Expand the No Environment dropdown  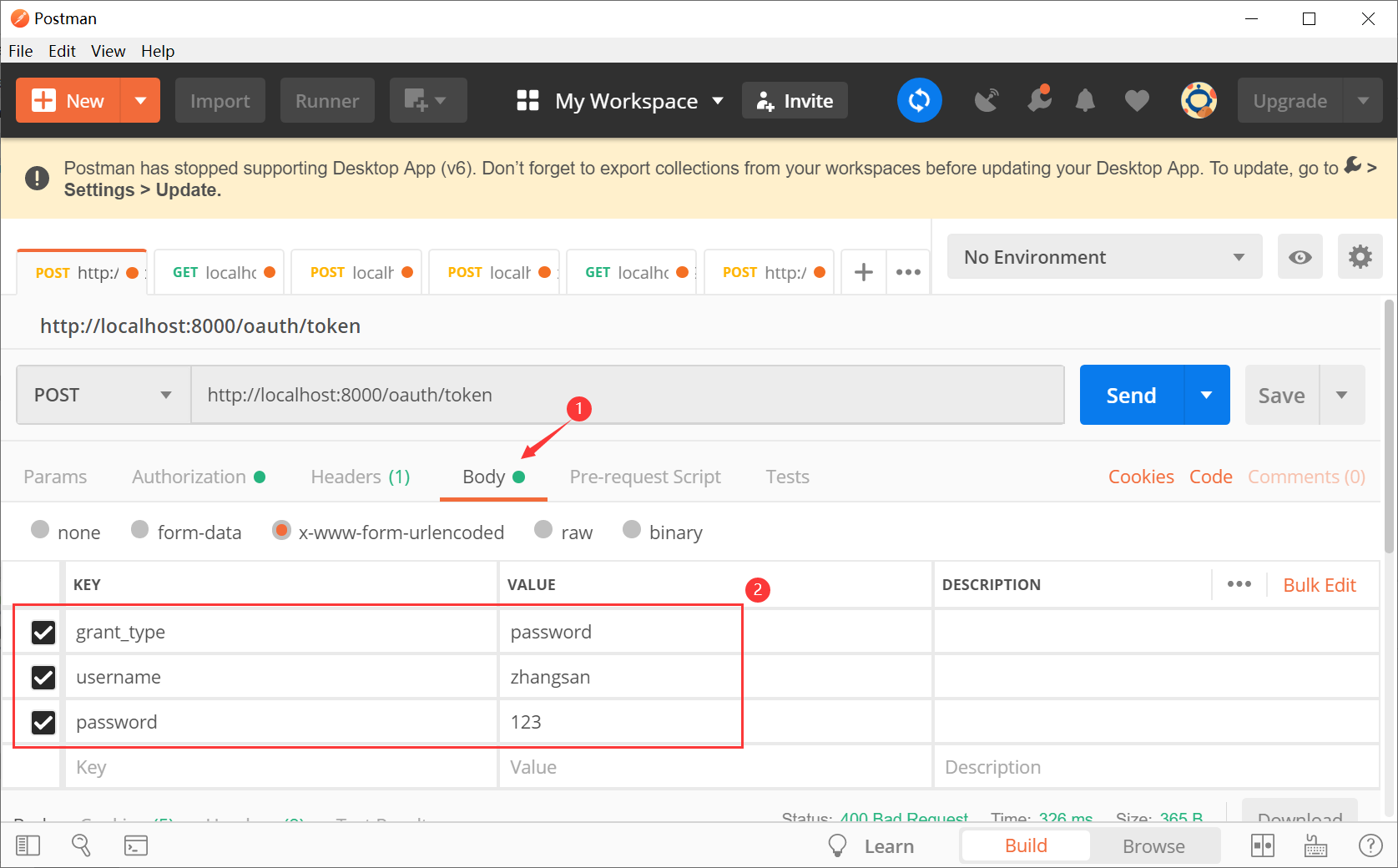click(x=1104, y=257)
